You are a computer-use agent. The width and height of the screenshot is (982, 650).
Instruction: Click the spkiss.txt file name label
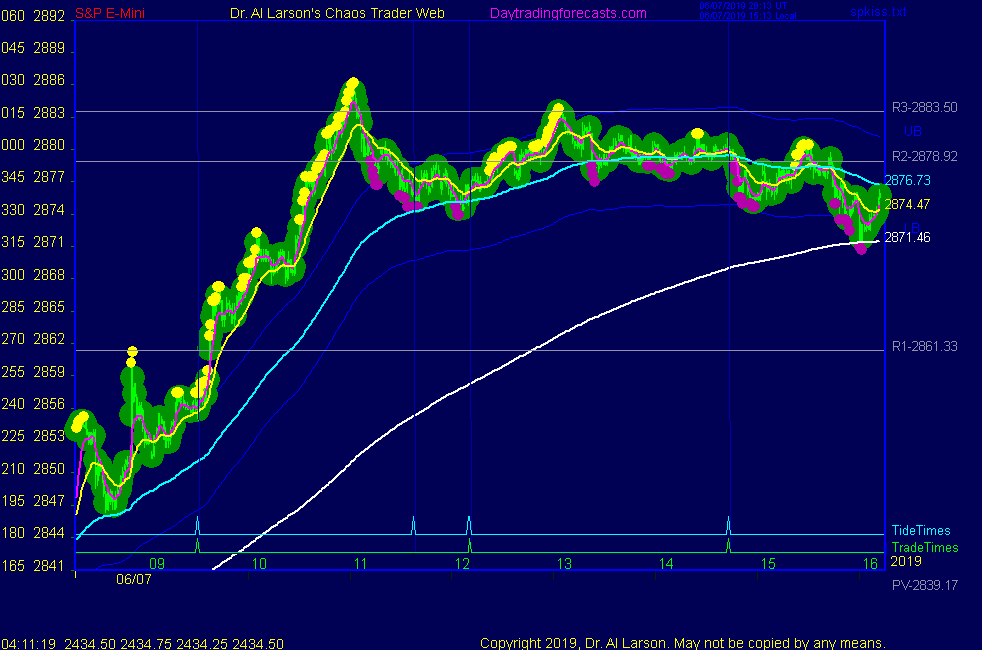pyautogui.click(x=878, y=12)
